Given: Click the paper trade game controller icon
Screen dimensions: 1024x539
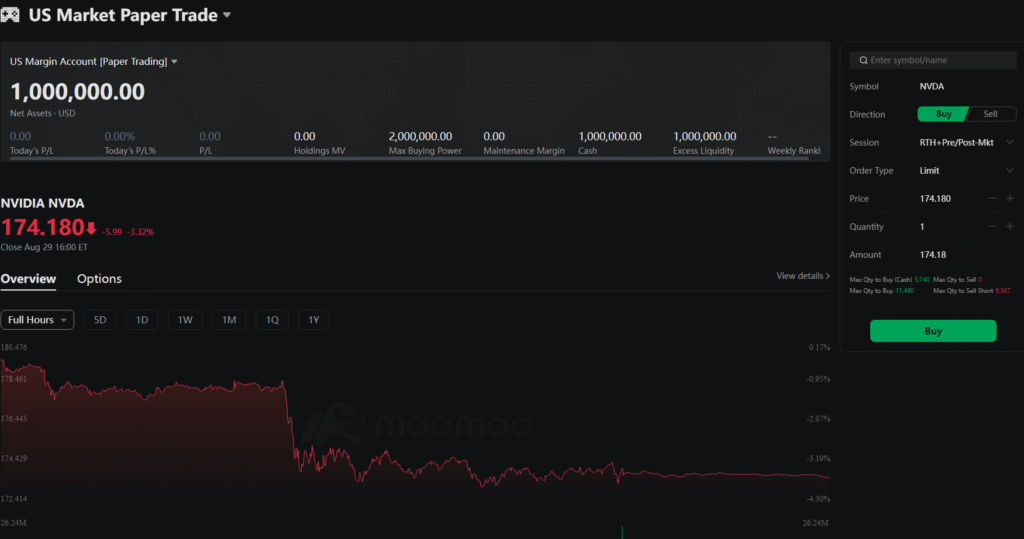Looking at the screenshot, I should [x=10, y=14].
